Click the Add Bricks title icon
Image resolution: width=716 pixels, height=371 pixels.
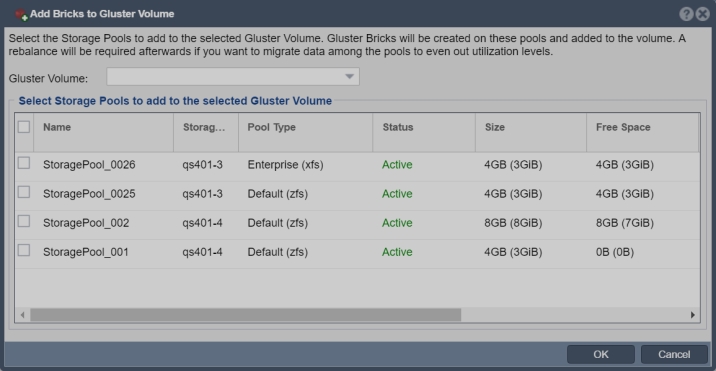click(21, 15)
